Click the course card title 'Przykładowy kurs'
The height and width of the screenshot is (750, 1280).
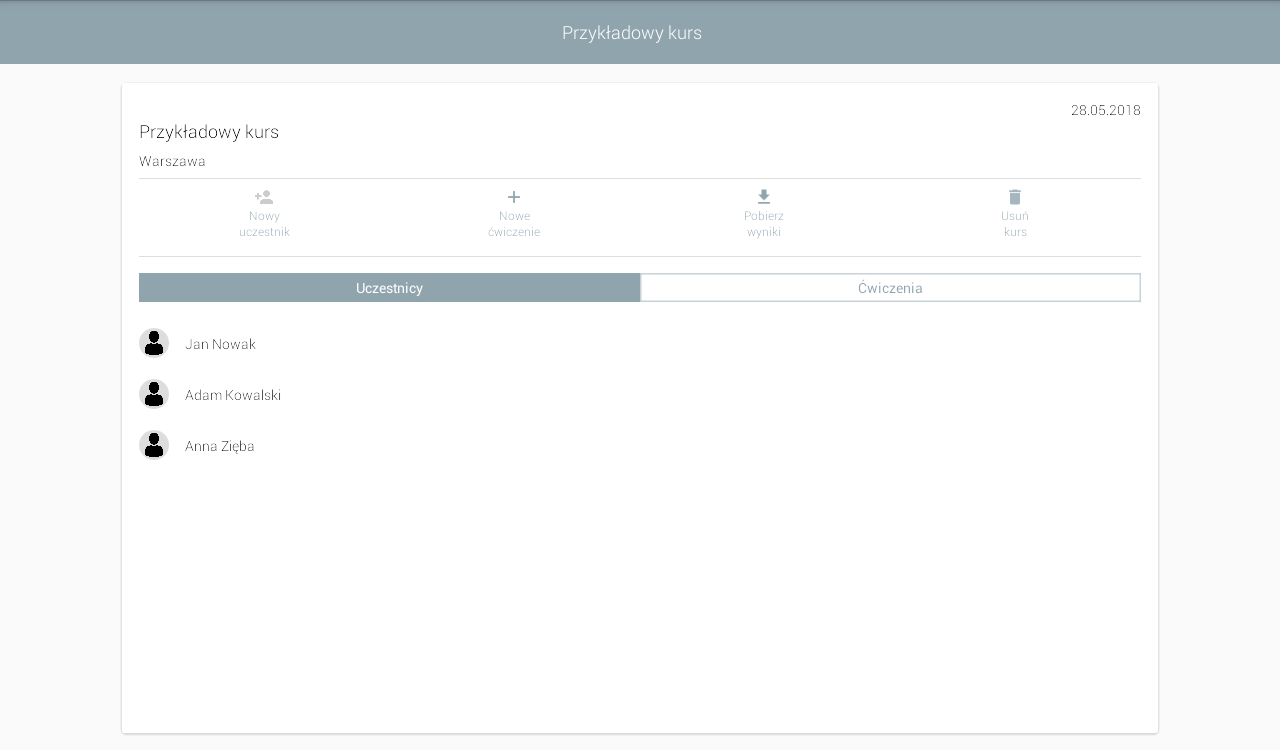click(x=209, y=132)
